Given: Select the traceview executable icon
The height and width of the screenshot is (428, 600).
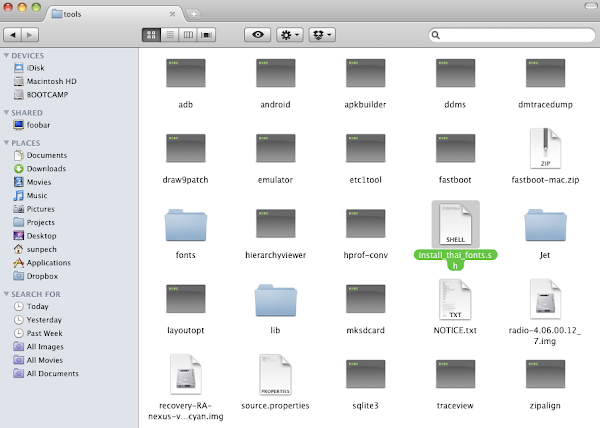Looking at the screenshot, I should coord(455,374).
